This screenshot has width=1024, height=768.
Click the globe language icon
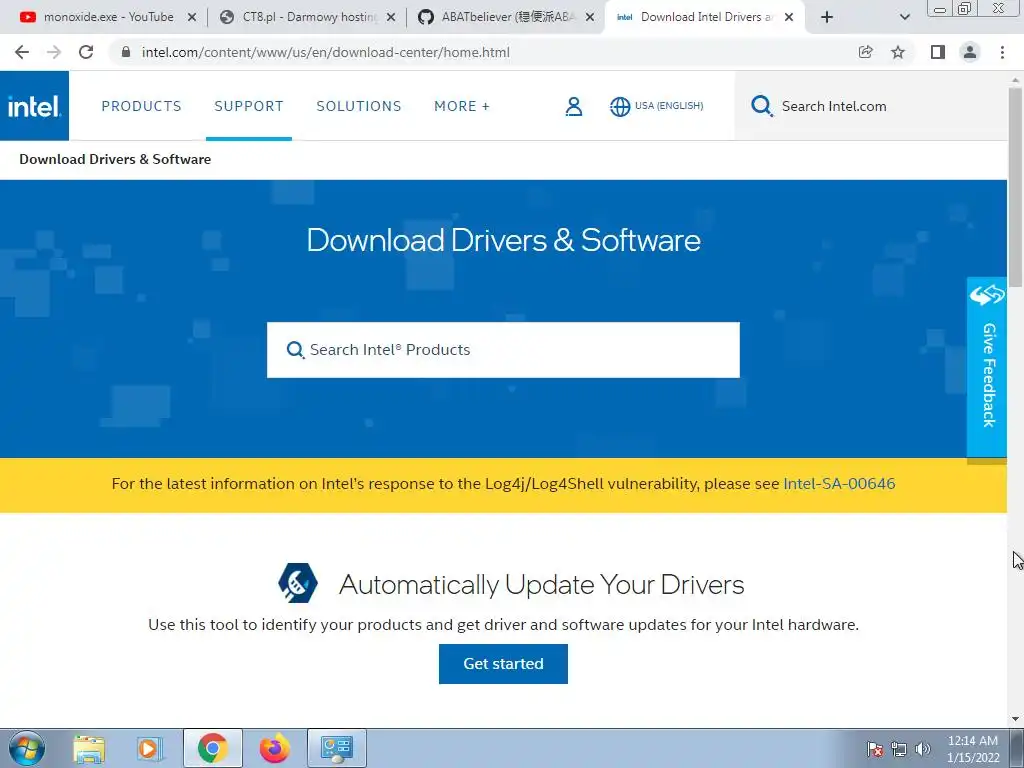620,106
